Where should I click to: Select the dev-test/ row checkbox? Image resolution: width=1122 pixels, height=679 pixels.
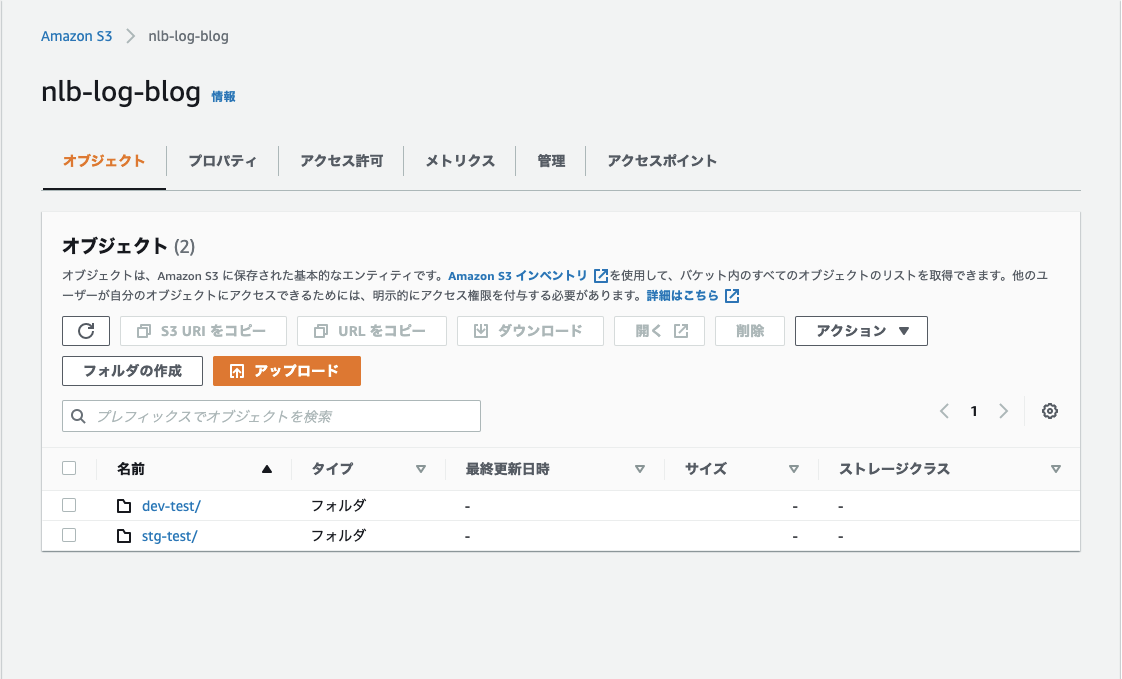click(69, 505)
